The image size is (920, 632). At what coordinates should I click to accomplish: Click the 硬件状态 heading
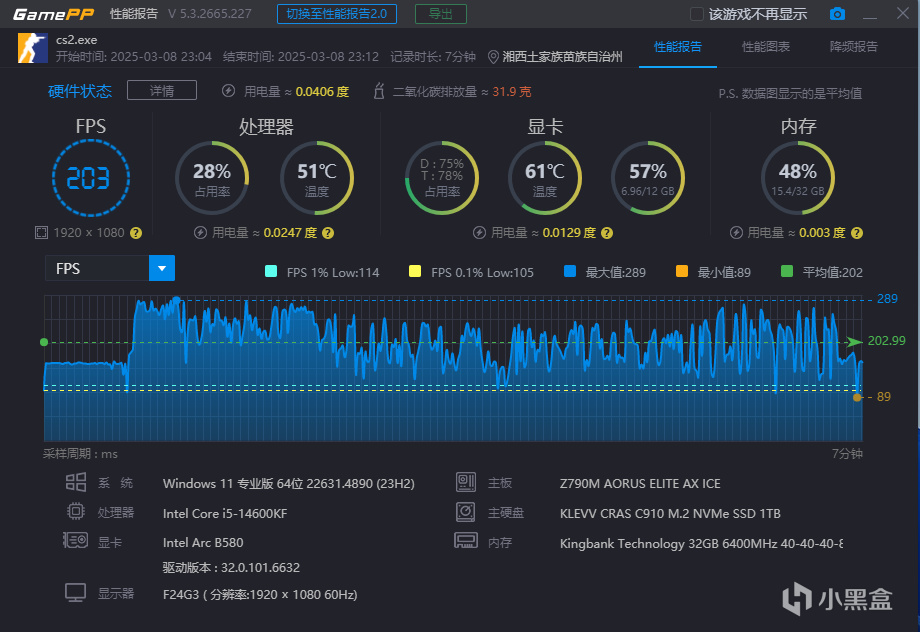coord(80,91)
